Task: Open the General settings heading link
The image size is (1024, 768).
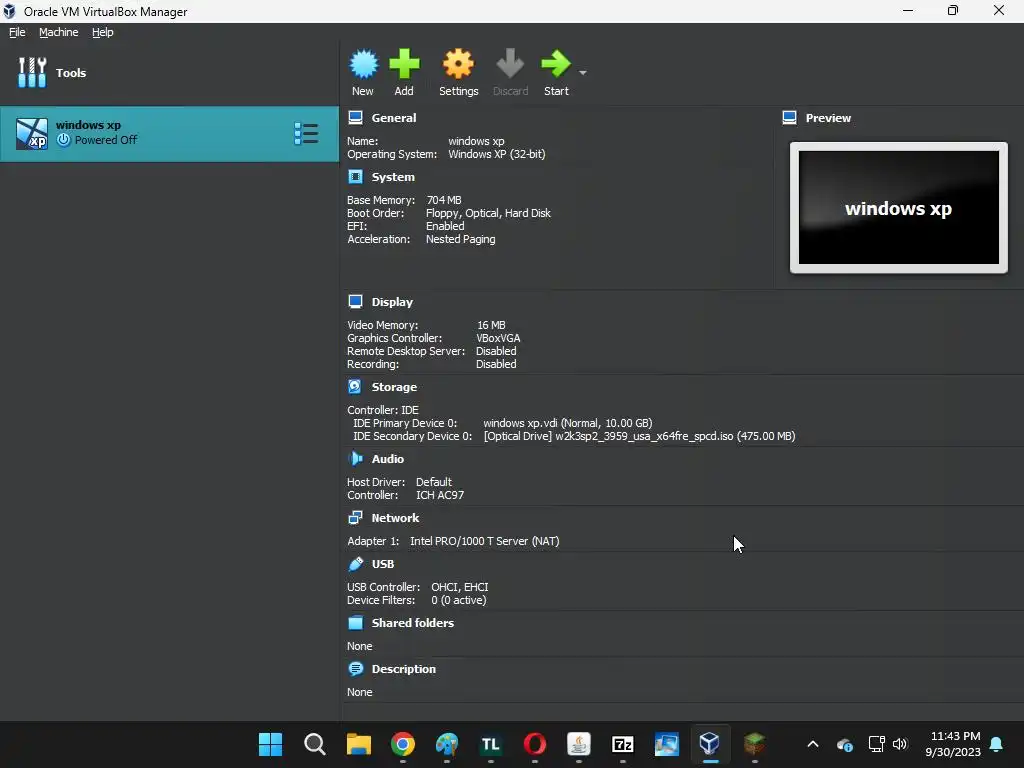Action: point(394,118)
